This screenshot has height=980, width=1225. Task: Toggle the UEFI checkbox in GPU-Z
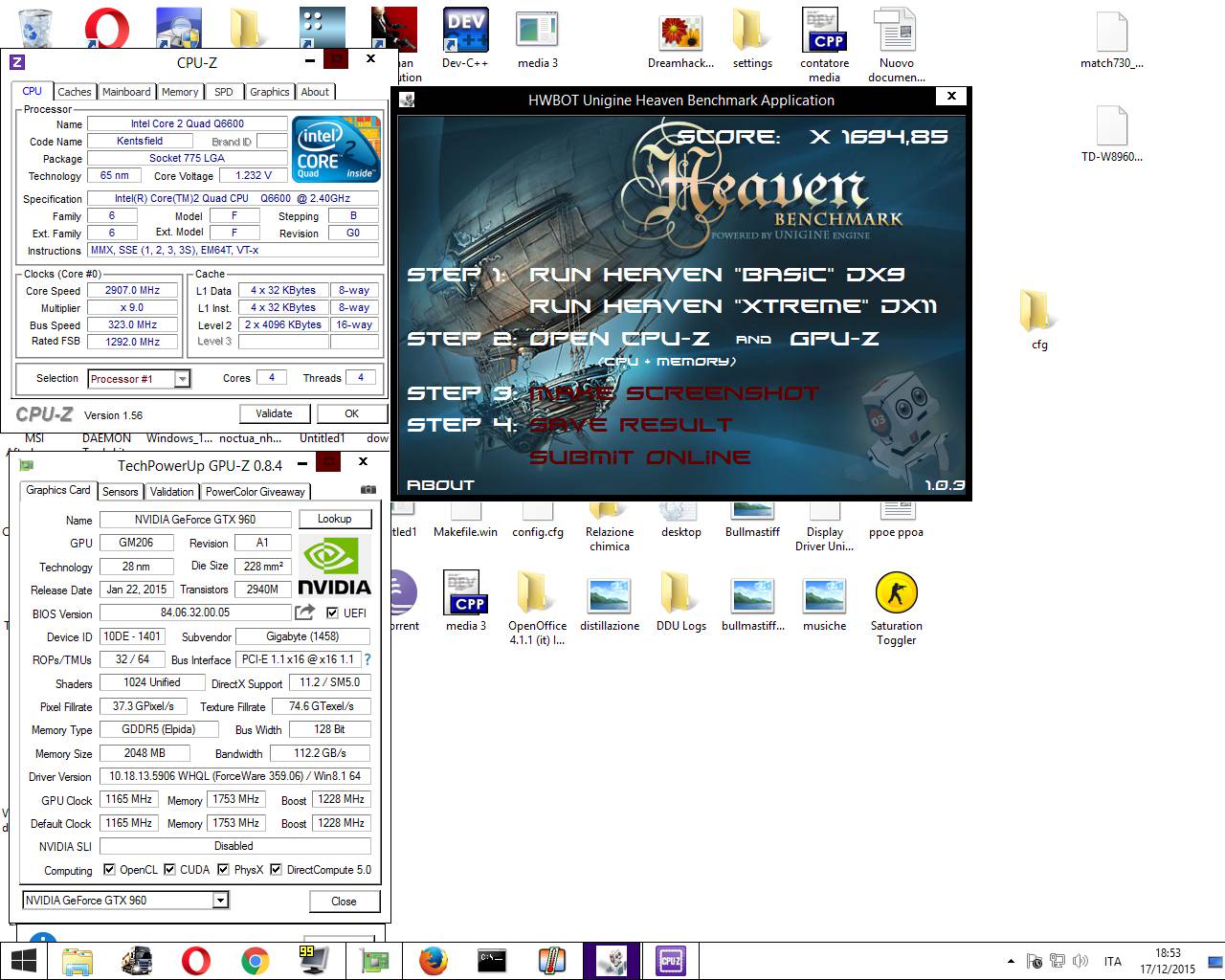pos(332,612)
